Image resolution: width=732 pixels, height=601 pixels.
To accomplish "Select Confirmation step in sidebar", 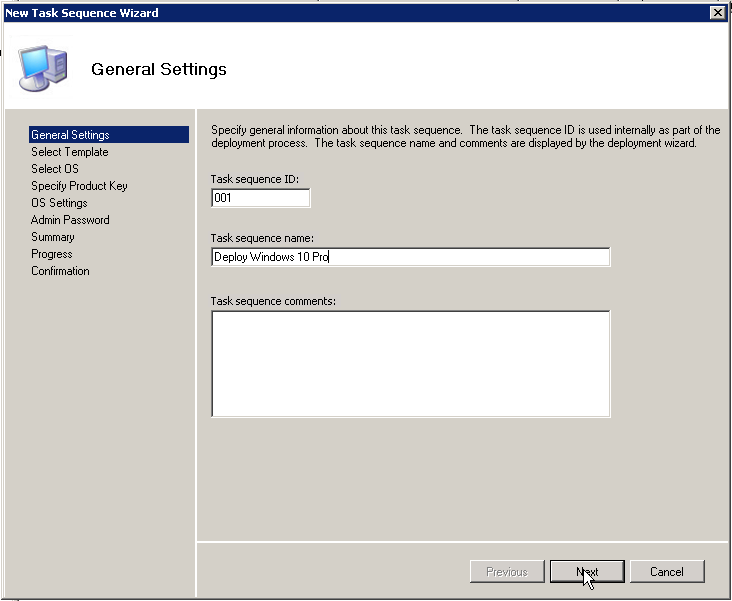I will coord(60,271).
